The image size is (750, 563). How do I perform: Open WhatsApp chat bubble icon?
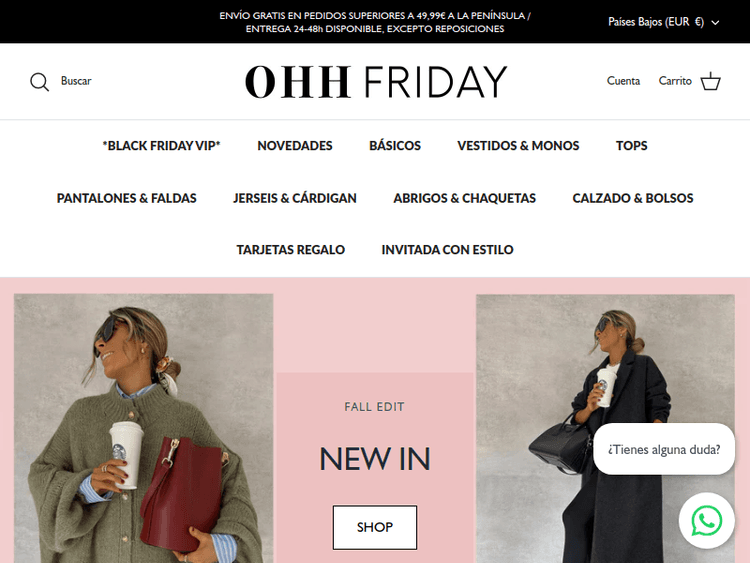(706, 520)
